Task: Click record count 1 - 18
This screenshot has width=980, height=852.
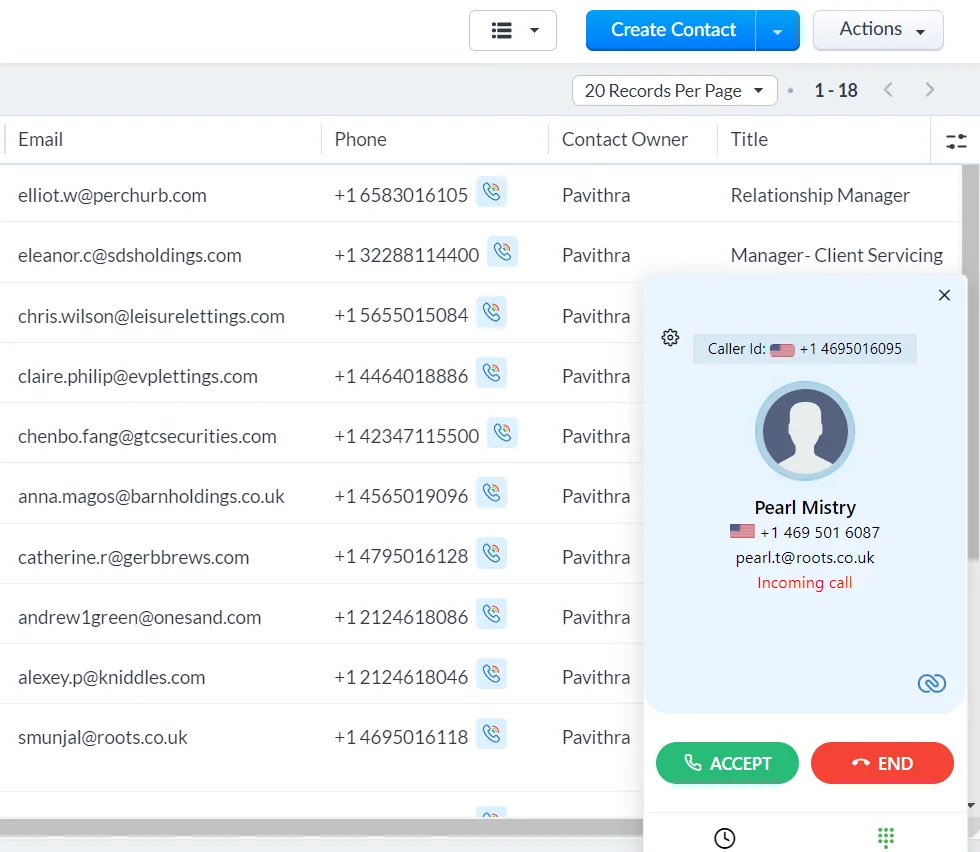Action: pyautogui.click(x=836, y=91)
